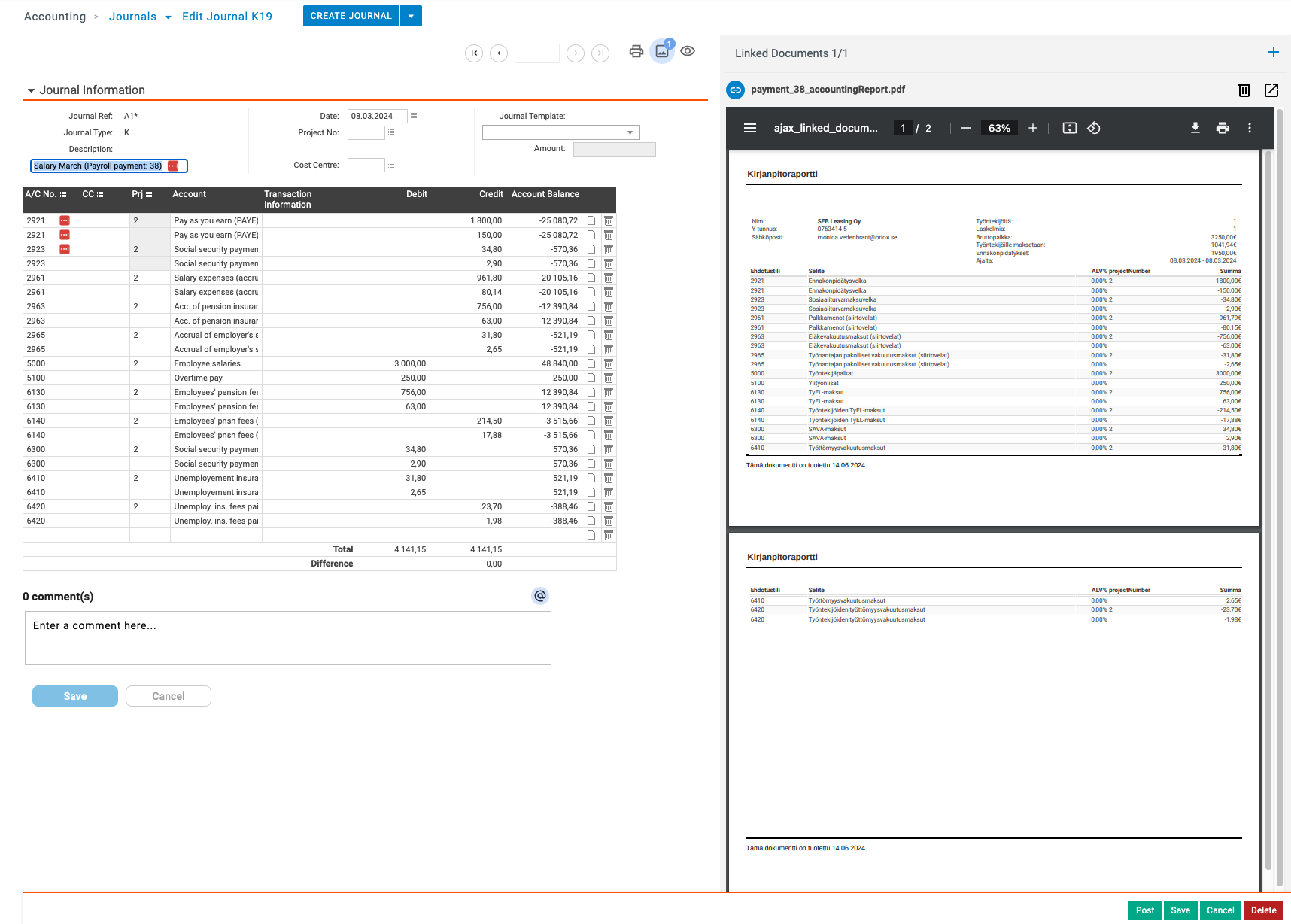Viewport: 1291px width, 924px height.
Task: Click the red Delete button
Action: coord(1263,910)
